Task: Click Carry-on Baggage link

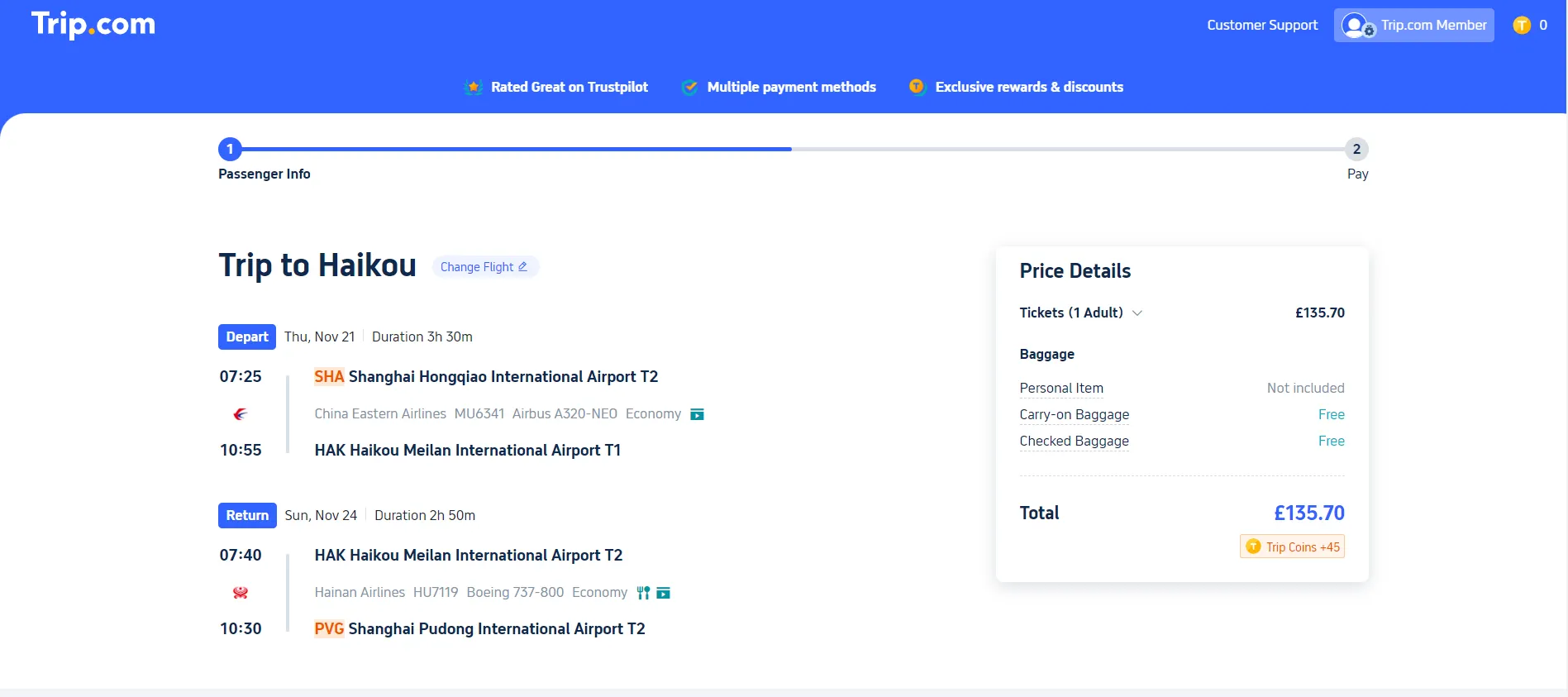Action: (1075, 414)
